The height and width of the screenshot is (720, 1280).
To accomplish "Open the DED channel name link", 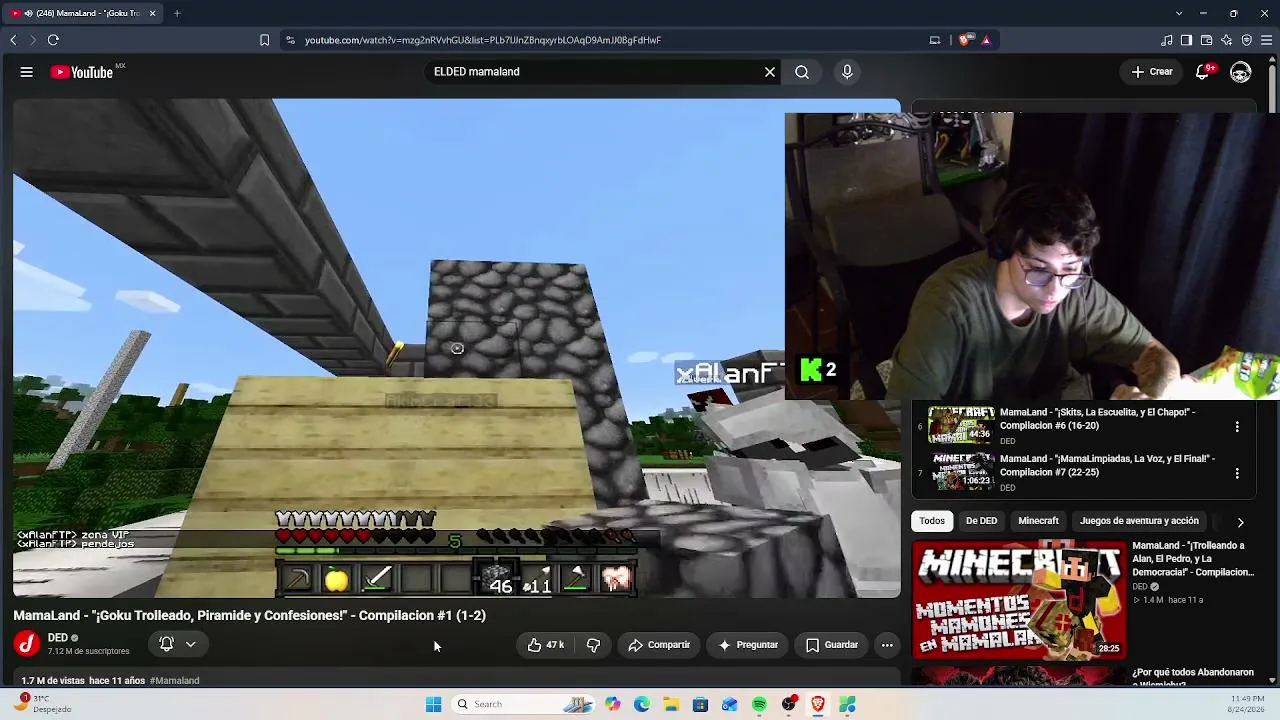I will coord(57,638).
